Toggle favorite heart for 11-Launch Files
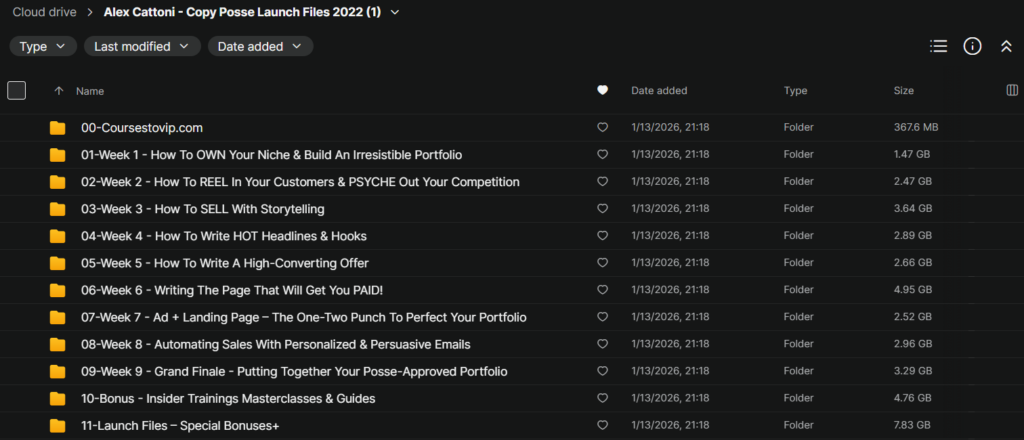Viewport: 1024px width, 440px height. coord(602,426)
